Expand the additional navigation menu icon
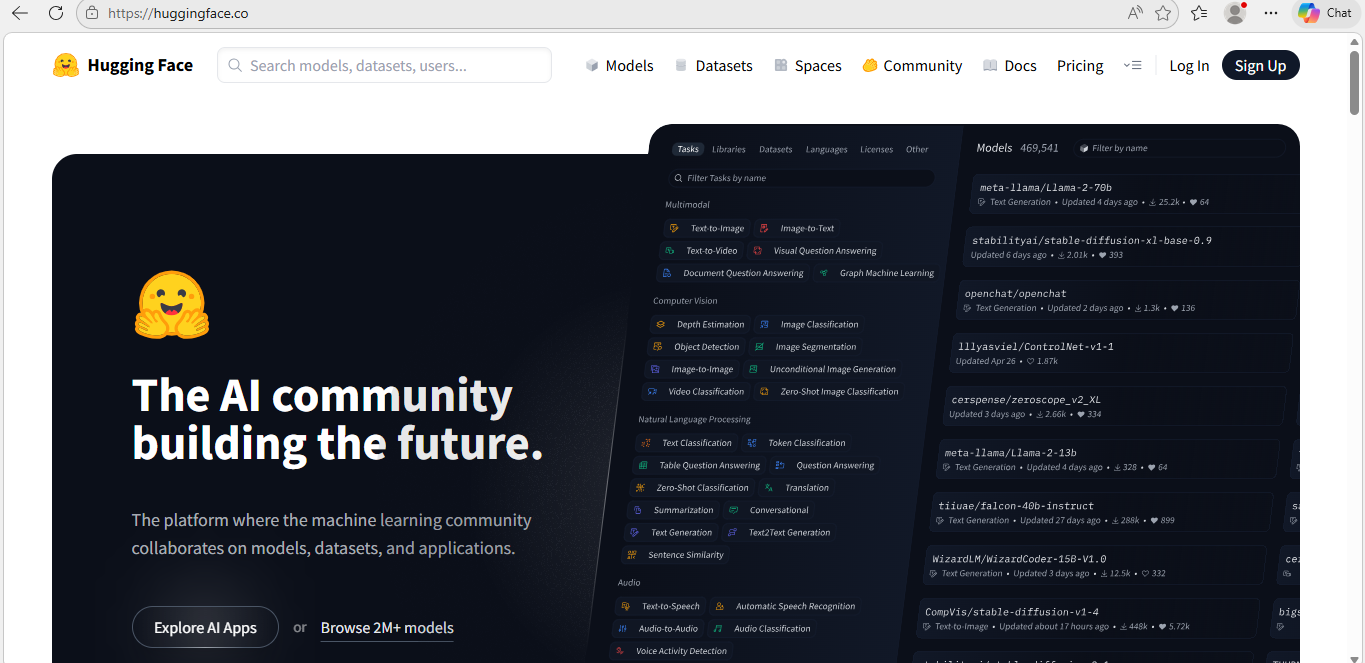The image size is (1365, 663). click(1132, 66)
